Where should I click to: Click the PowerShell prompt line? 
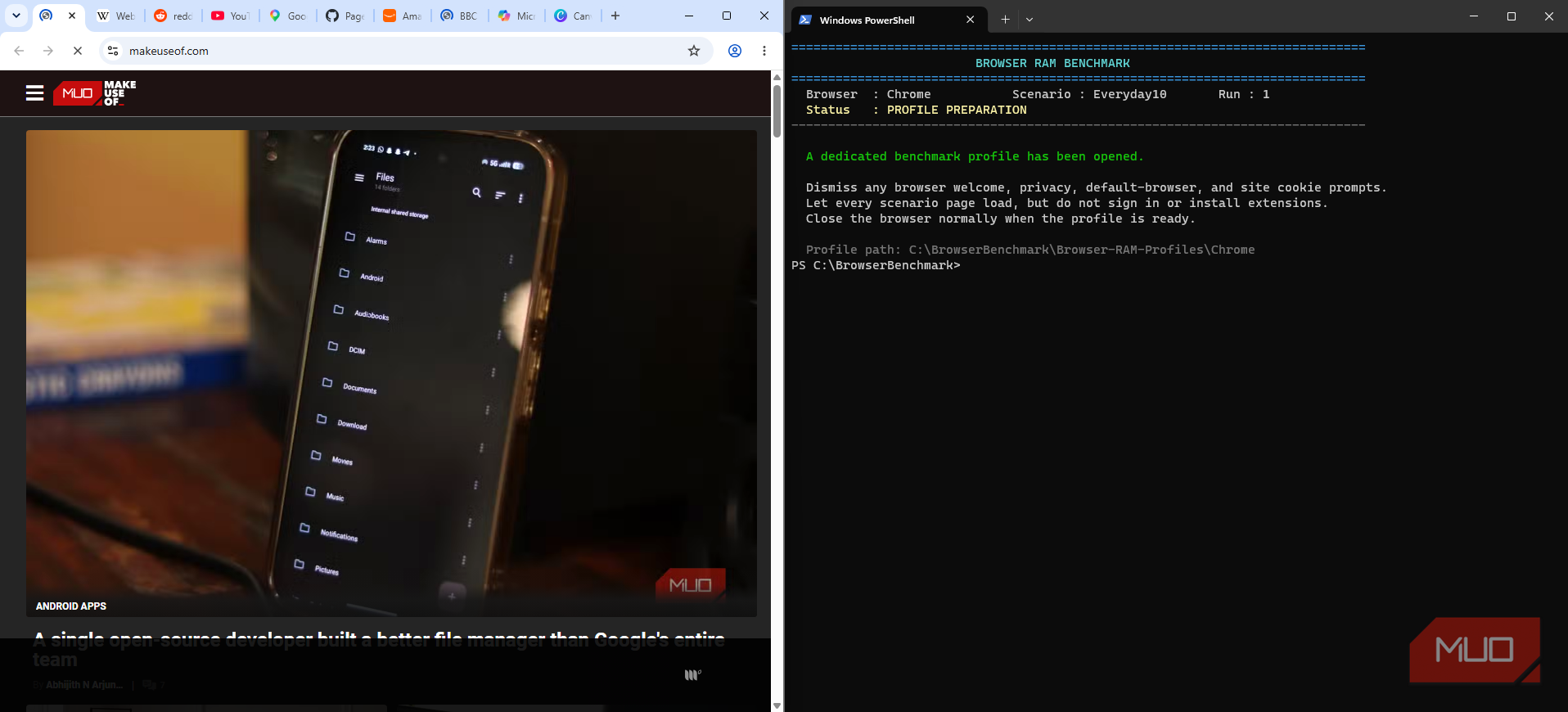click(x=876, y=265)
